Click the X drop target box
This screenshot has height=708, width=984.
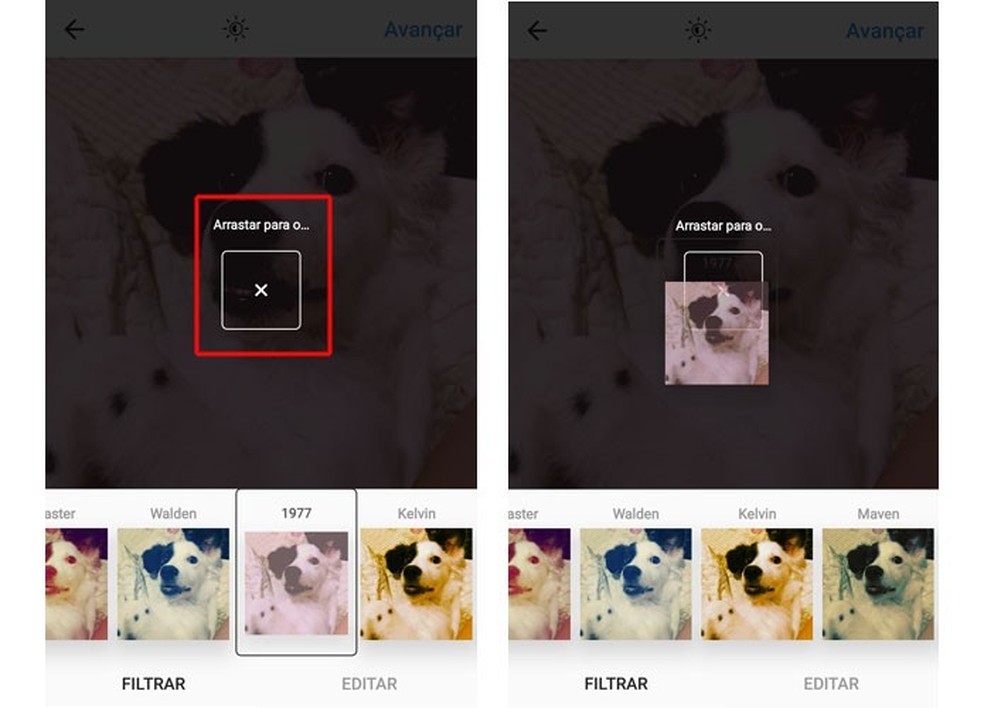[261, 290]
